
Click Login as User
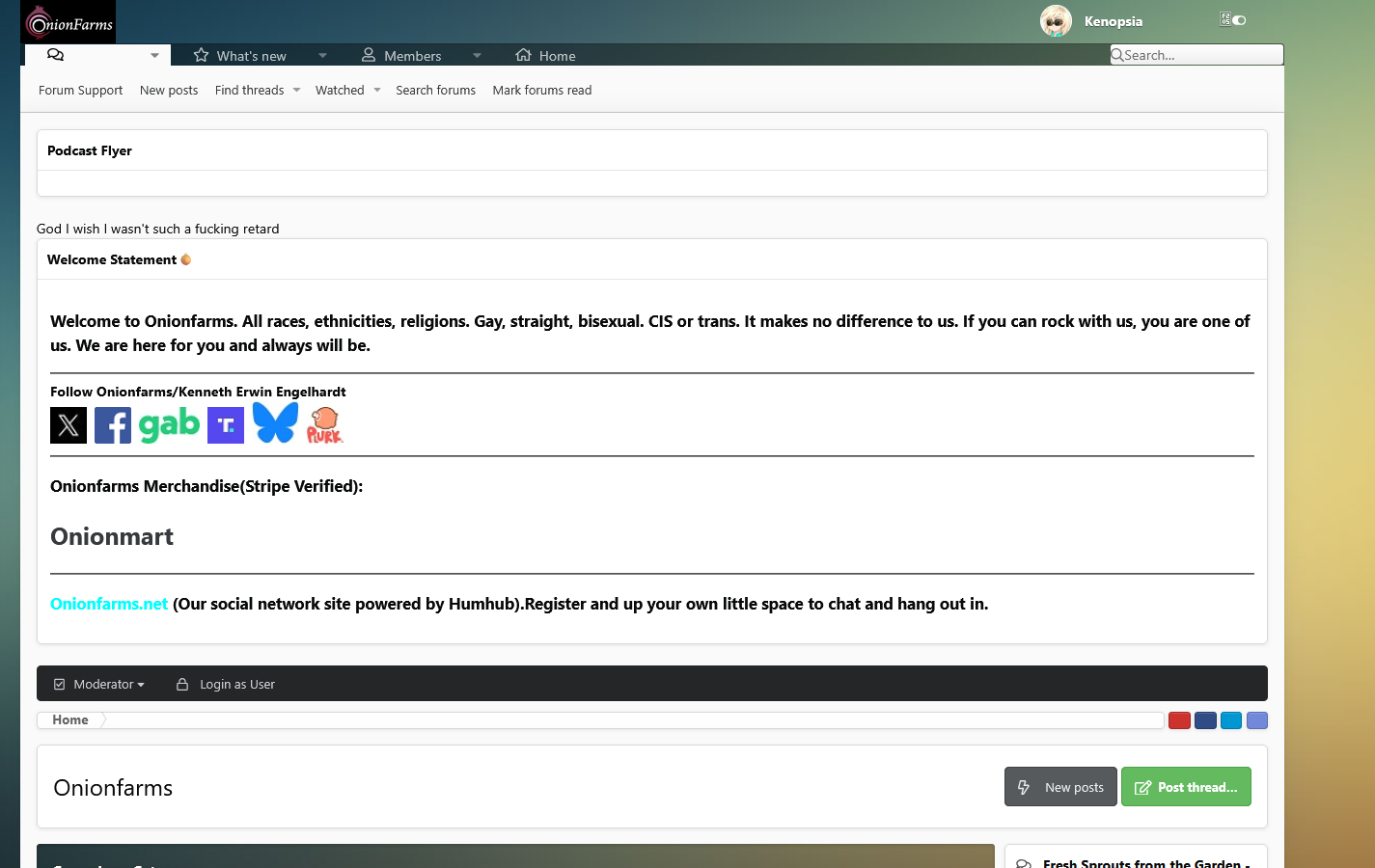(x=237, y=684)
